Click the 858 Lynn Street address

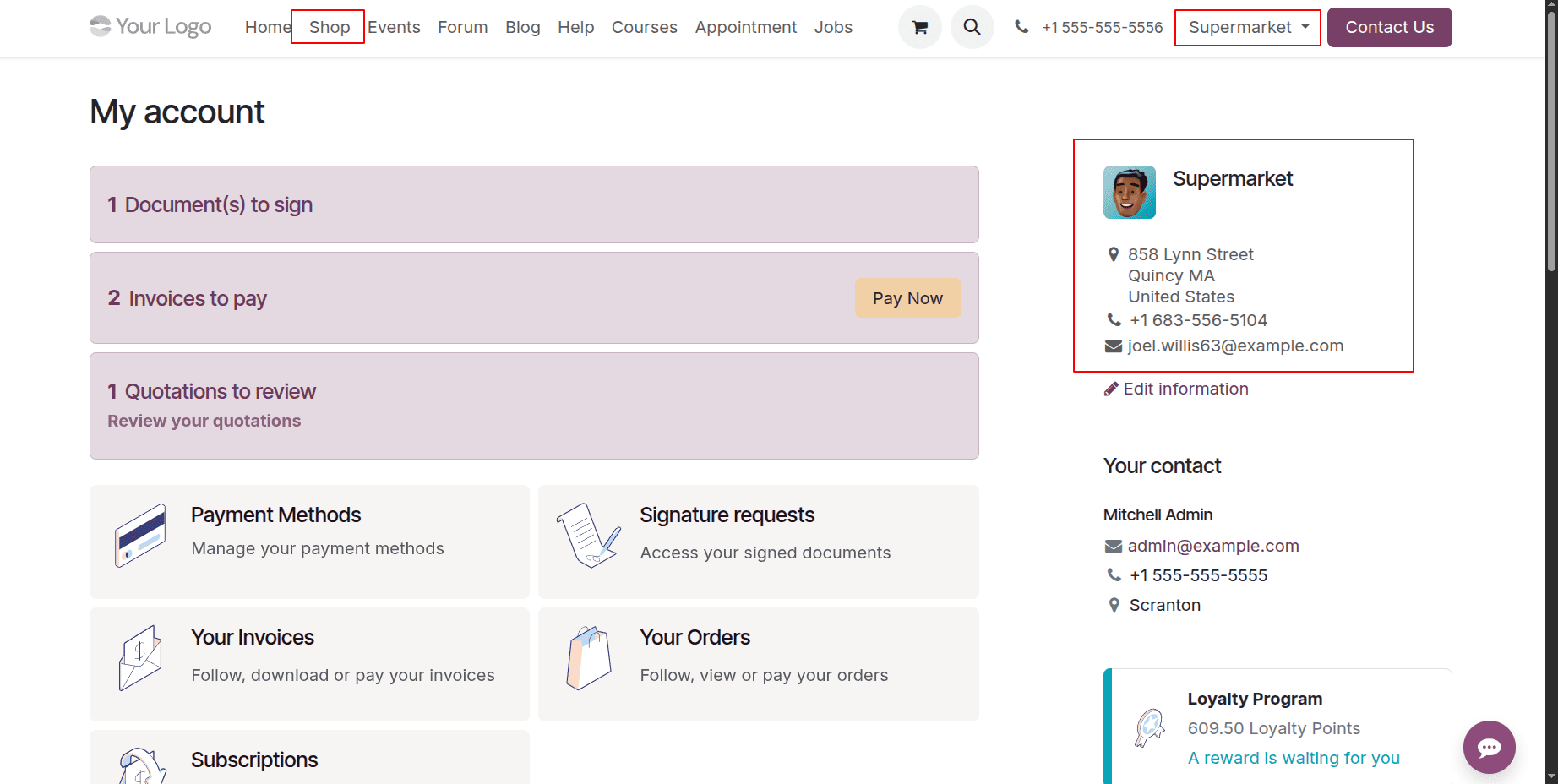tap(1190, 254)
